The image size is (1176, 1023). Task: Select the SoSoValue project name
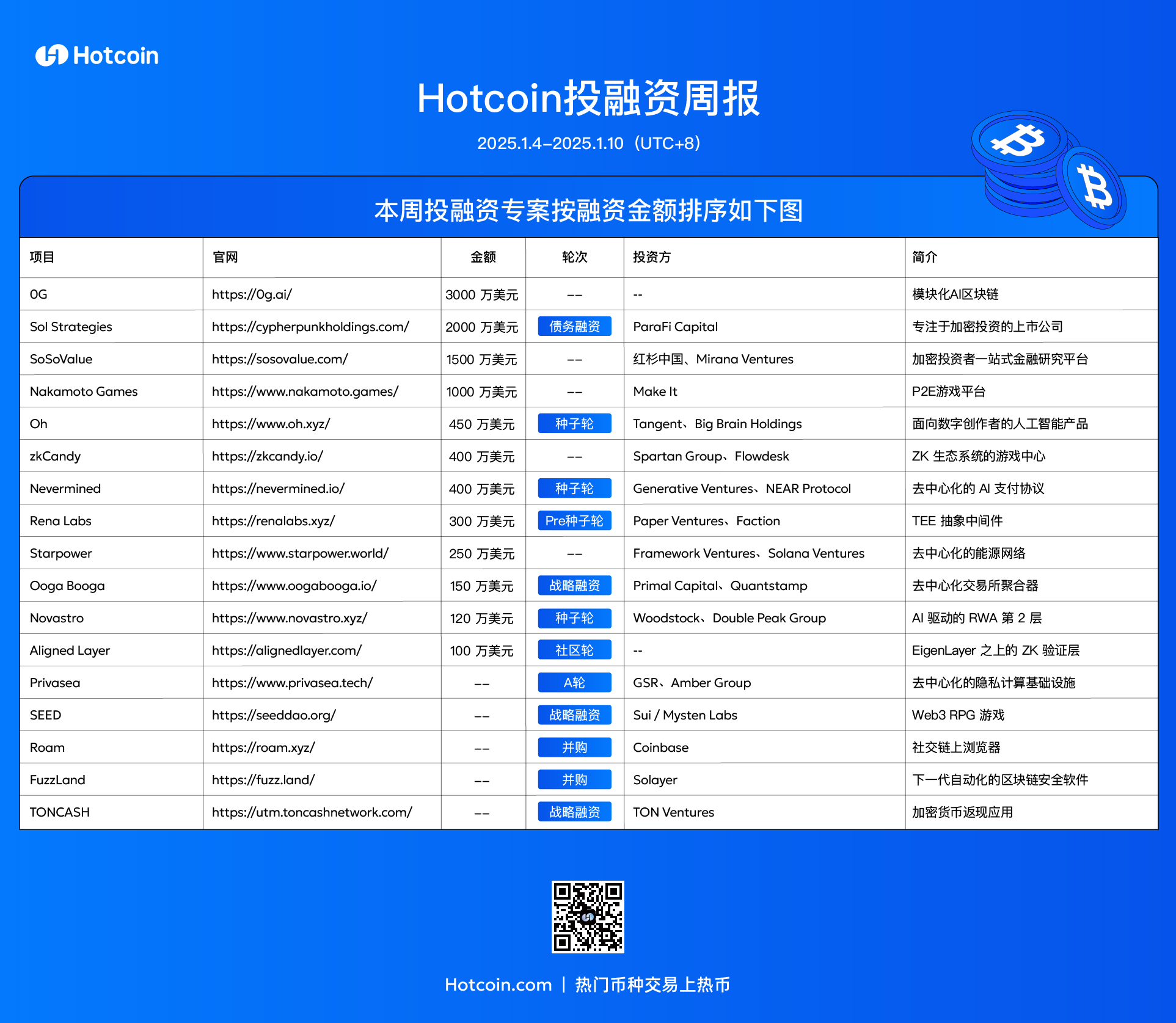click(x=61, y=359)
